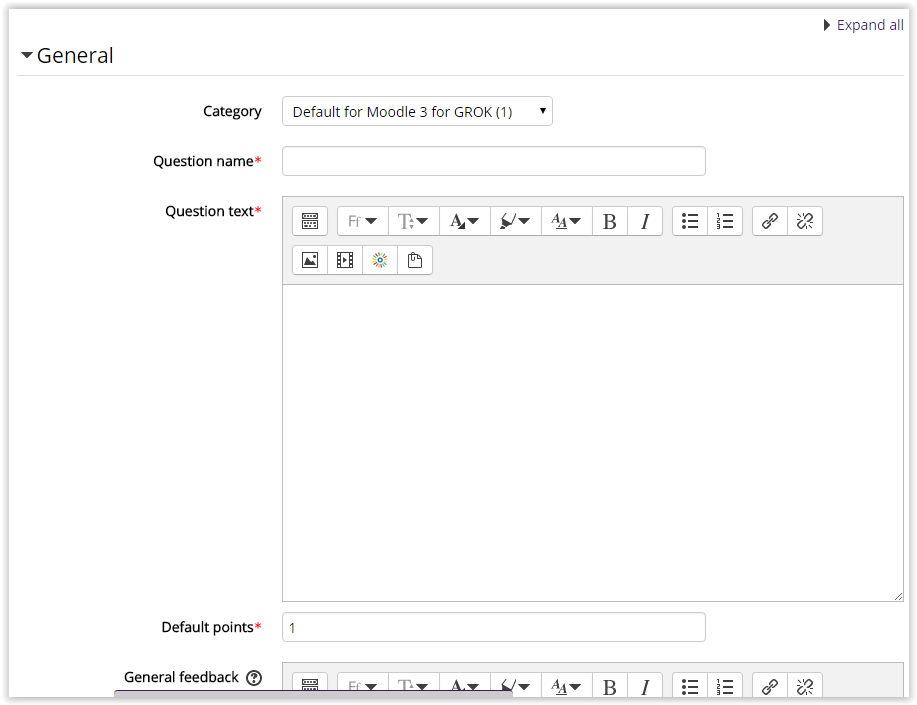Remove link using Unlink icon in Question text
The width and height of the screenshot is (917, 705).
click(805, 221)
